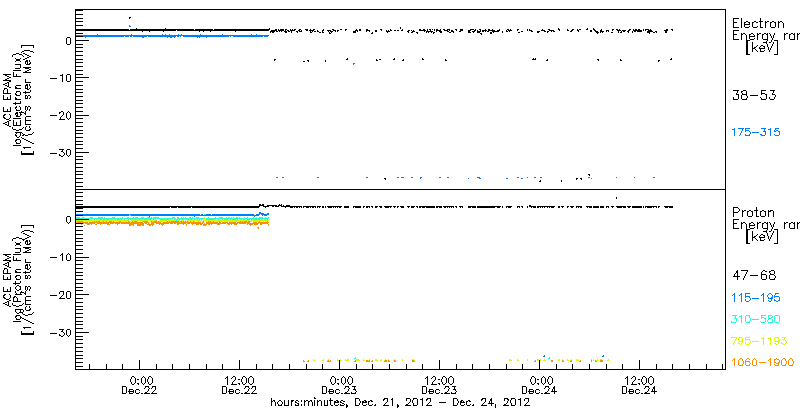Click the cyan 310-580 proton legend label
The height and width of the screenshot is (410, 800).
pos(756,319)
